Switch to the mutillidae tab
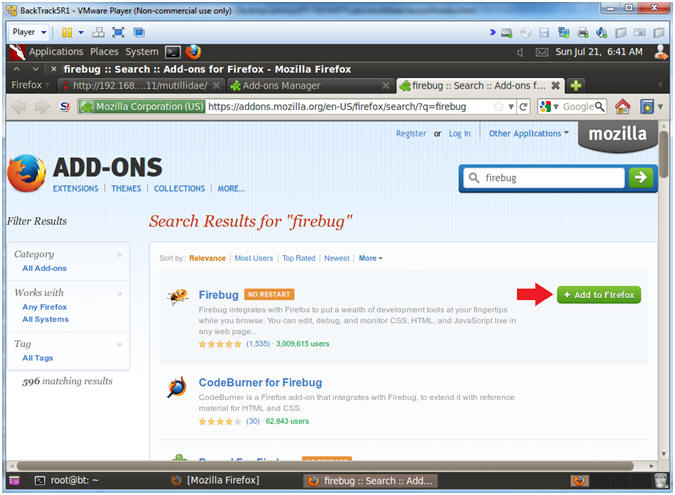Screen dimensions: 675x495 (x=139, y=86)
